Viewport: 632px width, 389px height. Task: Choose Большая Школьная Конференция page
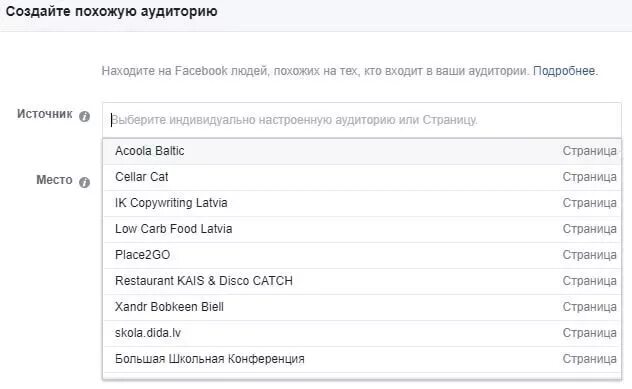362,359
